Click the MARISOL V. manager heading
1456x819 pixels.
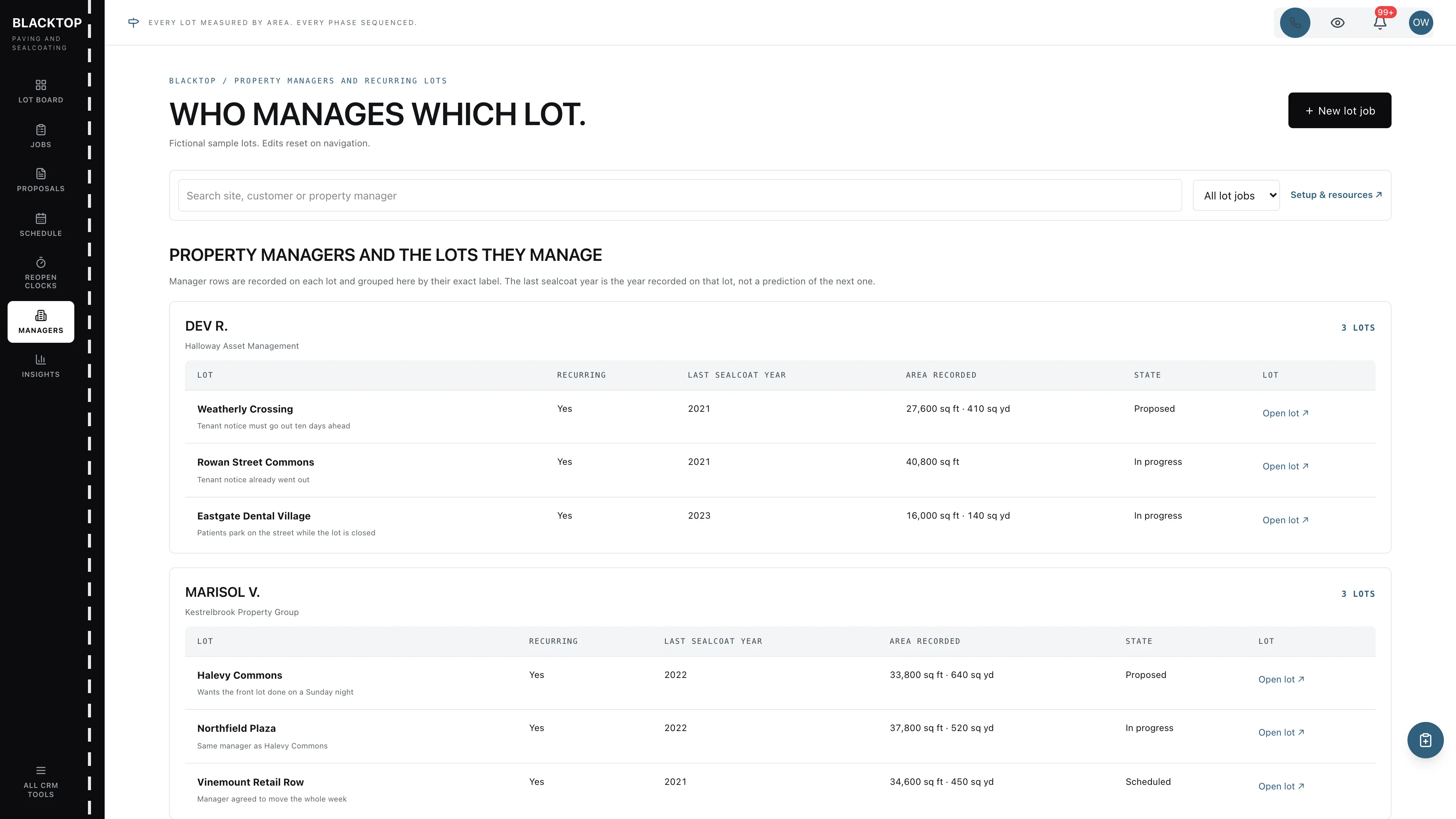click(x=222, y=592)
